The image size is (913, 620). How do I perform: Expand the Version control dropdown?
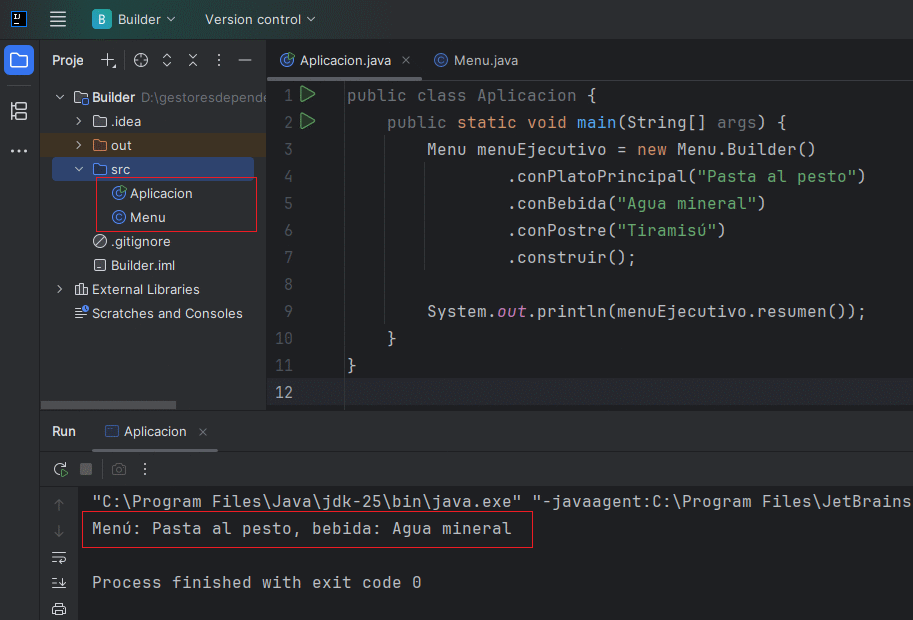coord(260,19)
